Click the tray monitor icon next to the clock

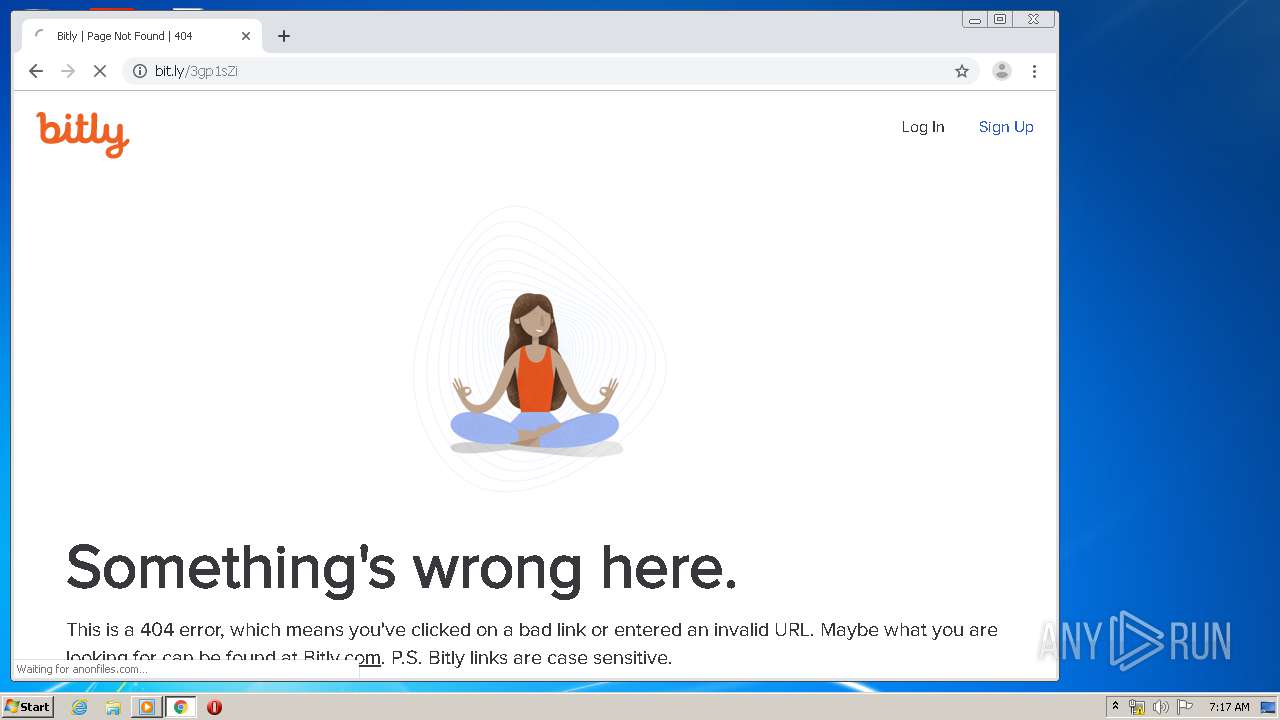[x=1268, y=707]
